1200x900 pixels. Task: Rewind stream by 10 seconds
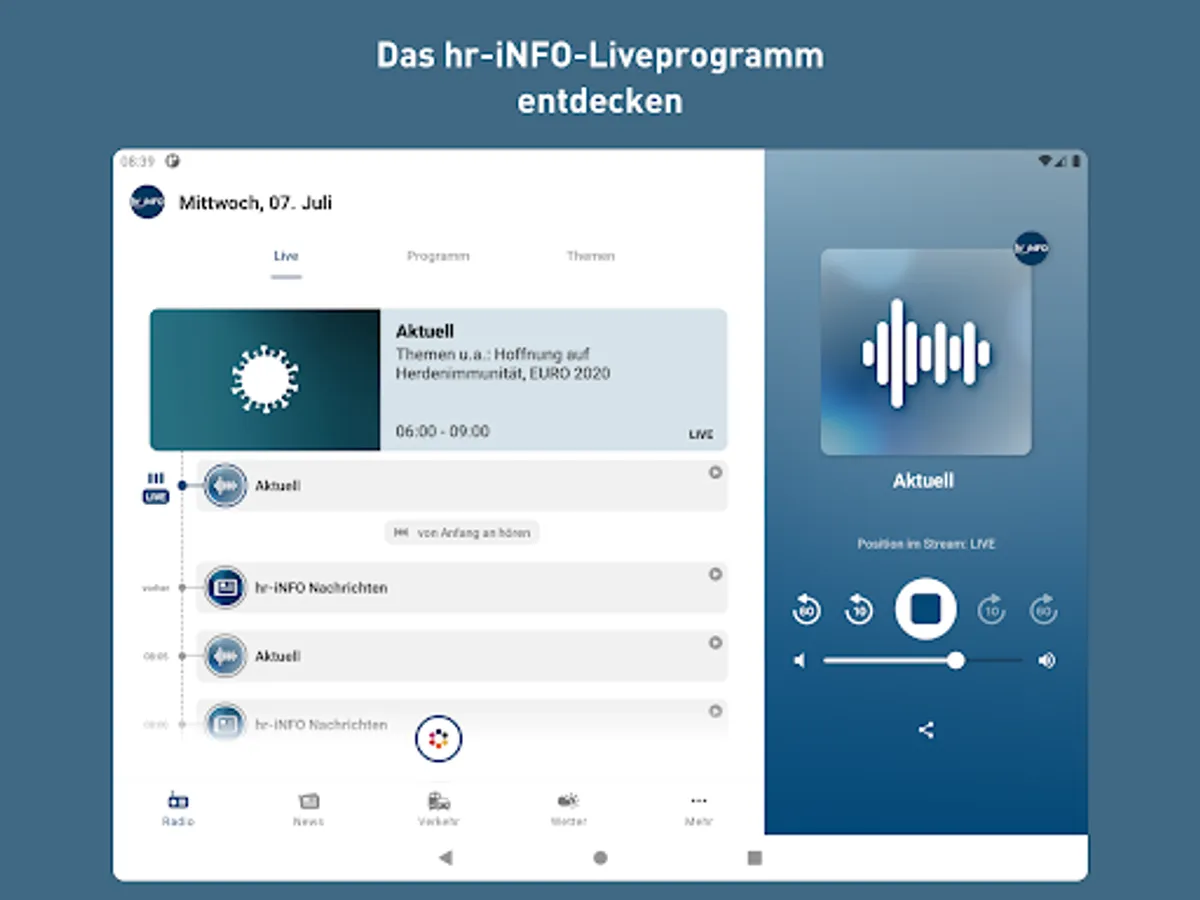click(859, 609)
